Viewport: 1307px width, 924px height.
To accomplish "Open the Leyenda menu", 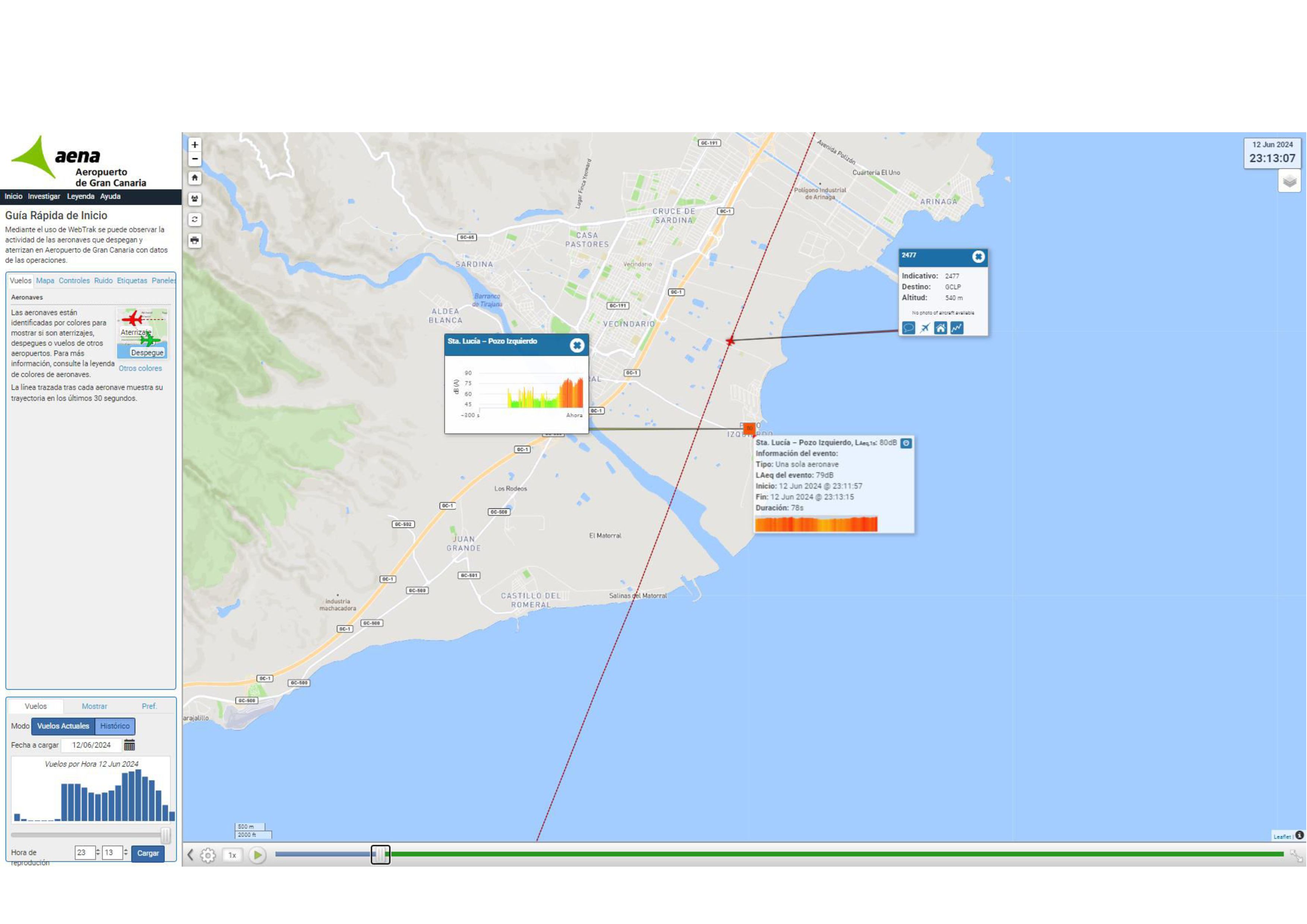I will (x=80, y=196).
